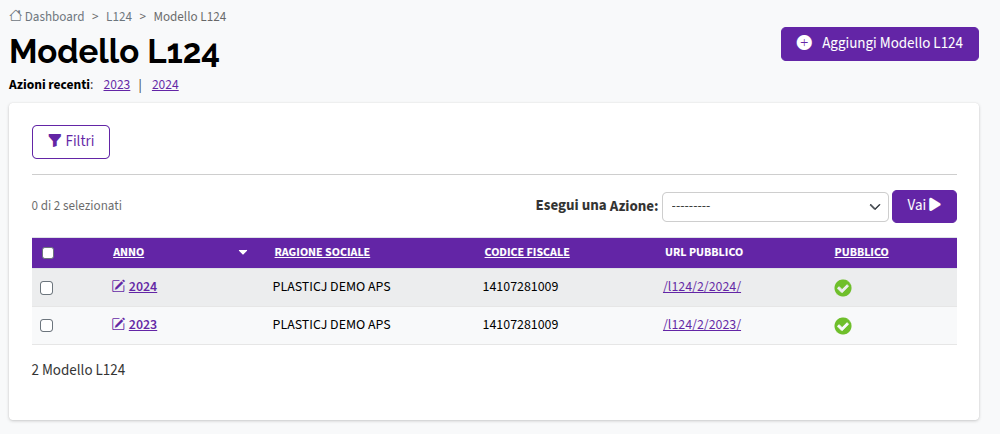Tick the select-all checkbox in table header
Screen dimensions: 1000x434
48,253
